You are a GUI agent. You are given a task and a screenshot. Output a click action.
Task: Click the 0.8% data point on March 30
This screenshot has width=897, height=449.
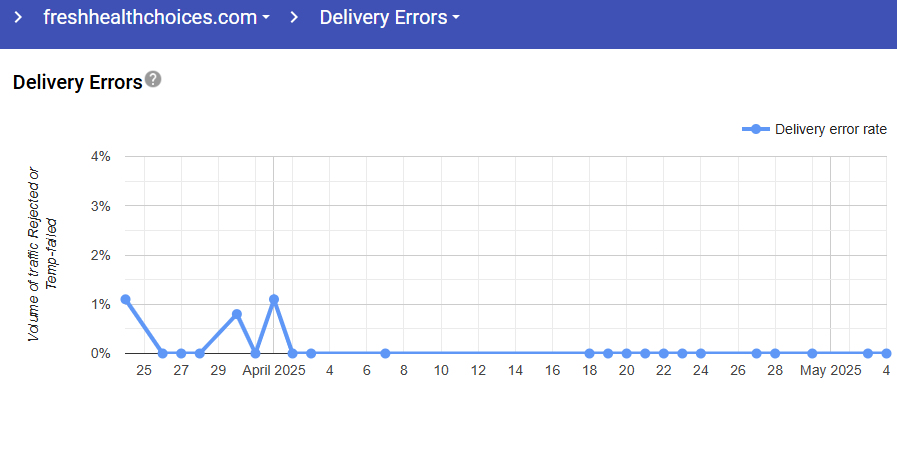pos(237,314)
